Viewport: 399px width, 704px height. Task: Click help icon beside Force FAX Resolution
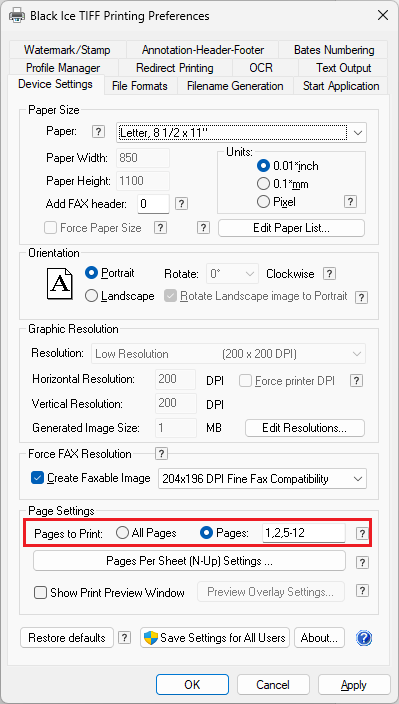(161, 453)
